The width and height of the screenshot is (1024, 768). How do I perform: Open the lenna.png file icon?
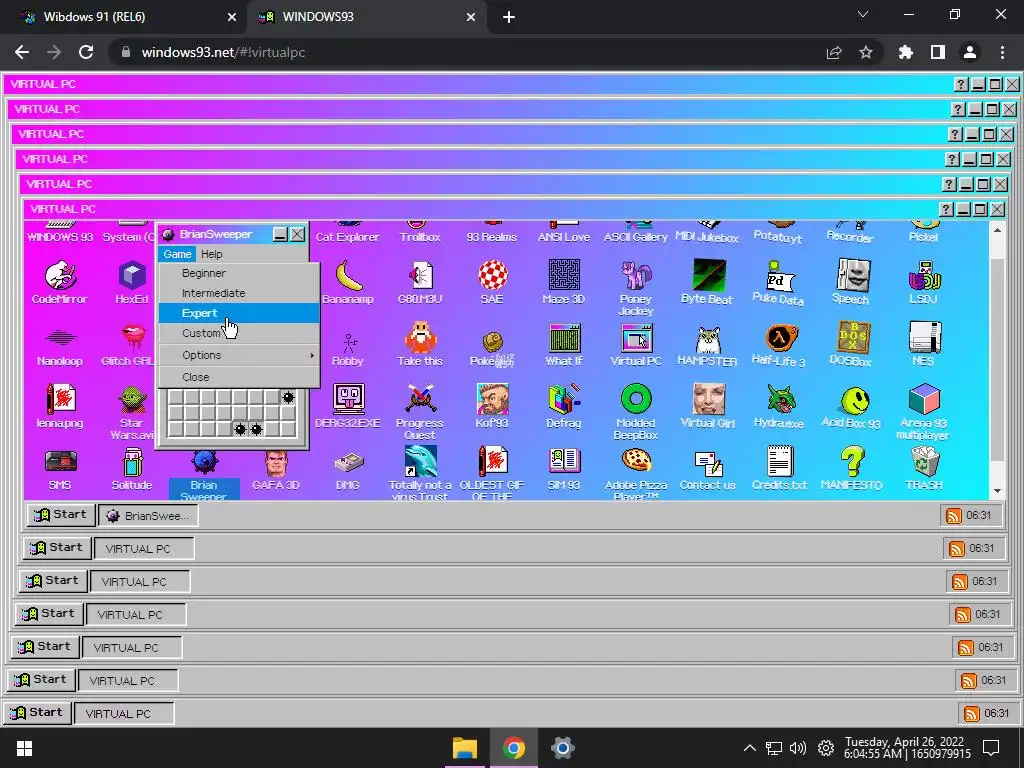(59, 406)
